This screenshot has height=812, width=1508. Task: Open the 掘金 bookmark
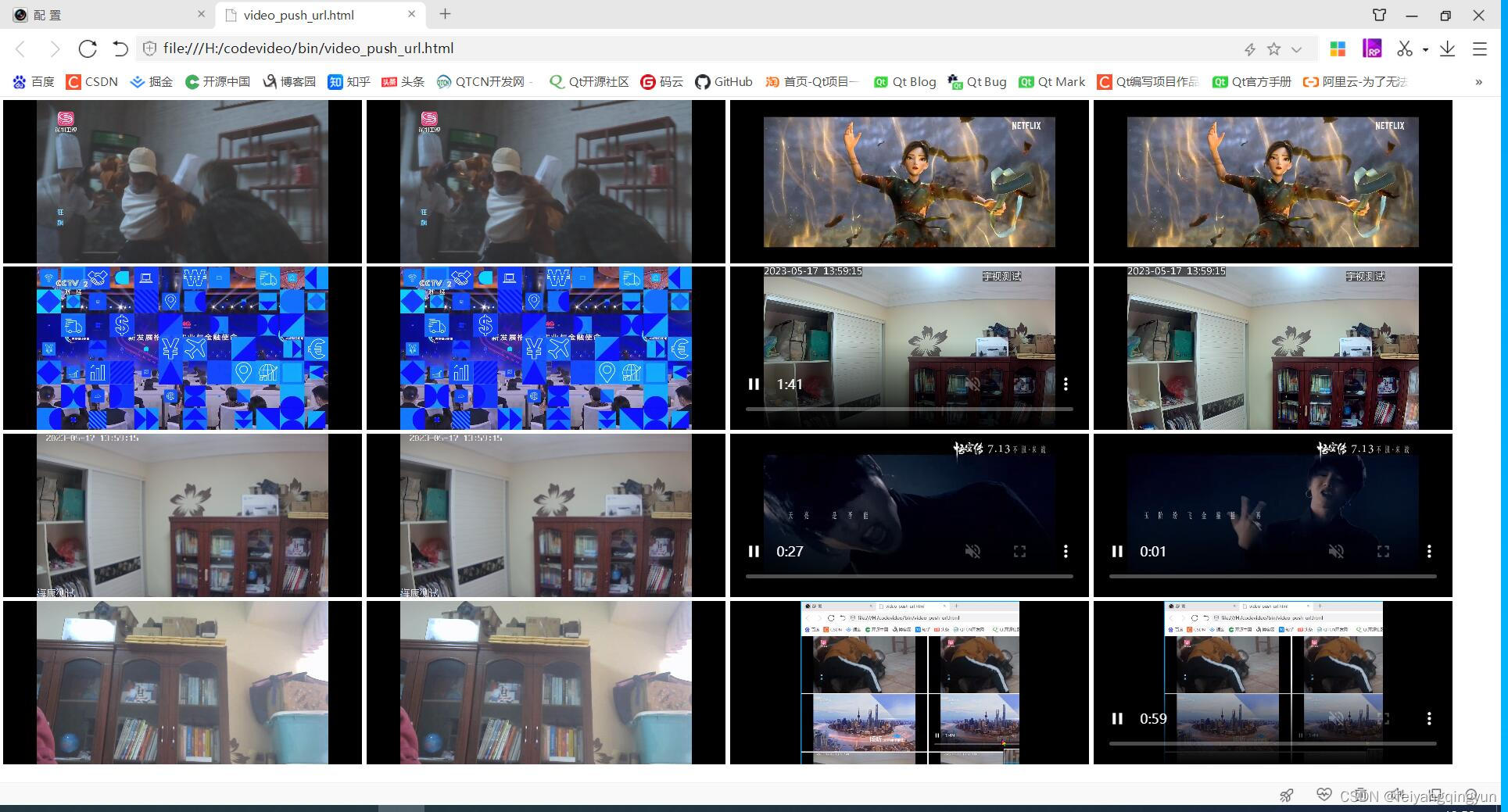point(152,81)
